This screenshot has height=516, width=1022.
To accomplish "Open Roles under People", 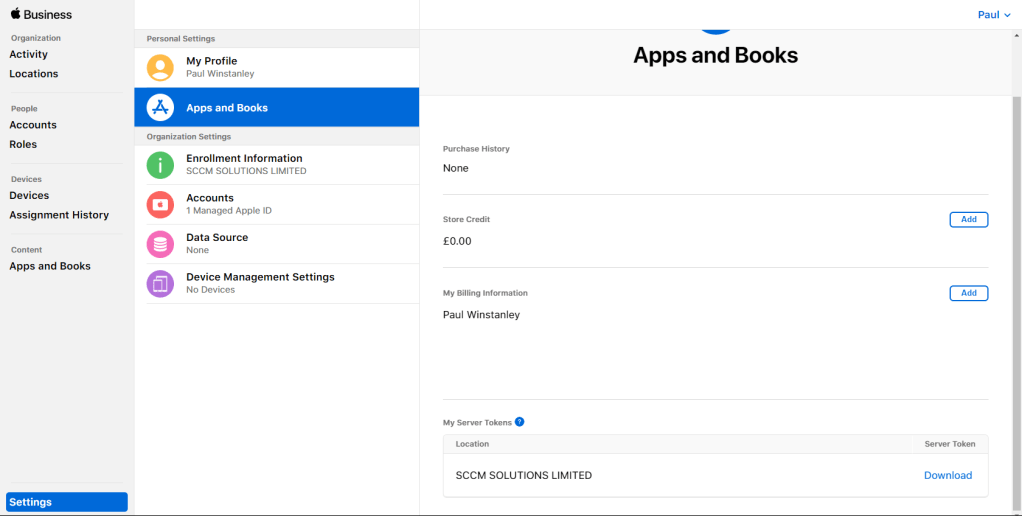I will coord(23,145).
